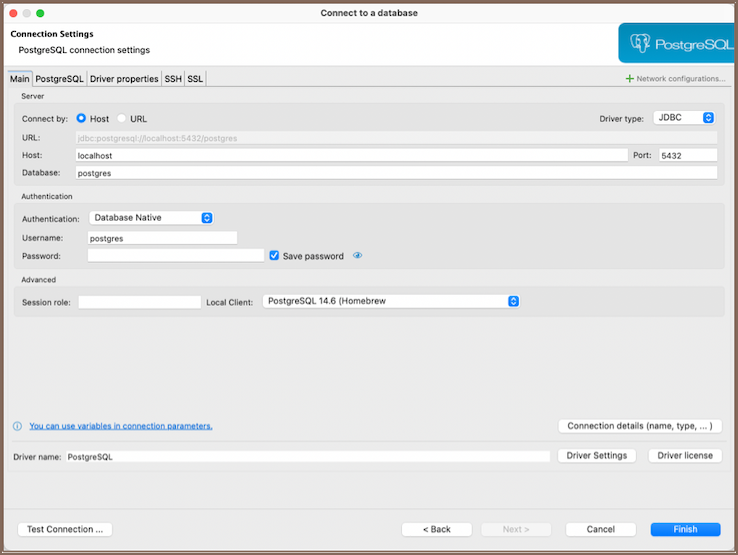Image resolution: width=738 pixels, height=555 pixels.
Task: Click the red close window button
Action: [13, 13]
